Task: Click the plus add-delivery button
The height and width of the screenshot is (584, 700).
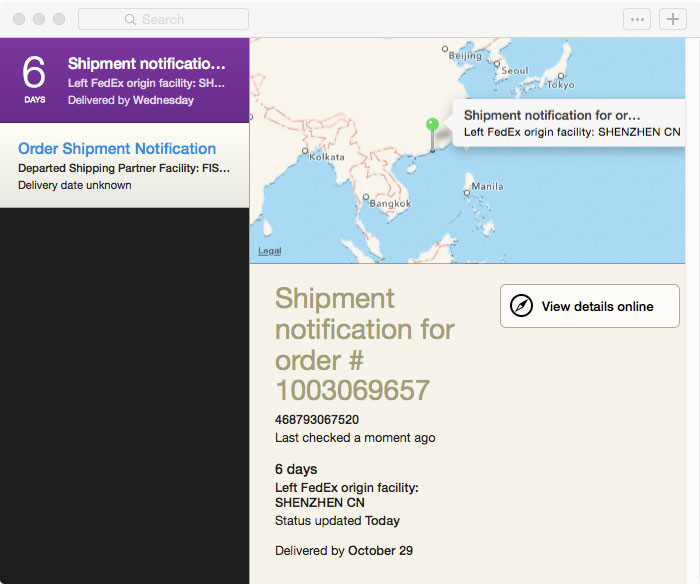Action: click(x=672, y=19)
